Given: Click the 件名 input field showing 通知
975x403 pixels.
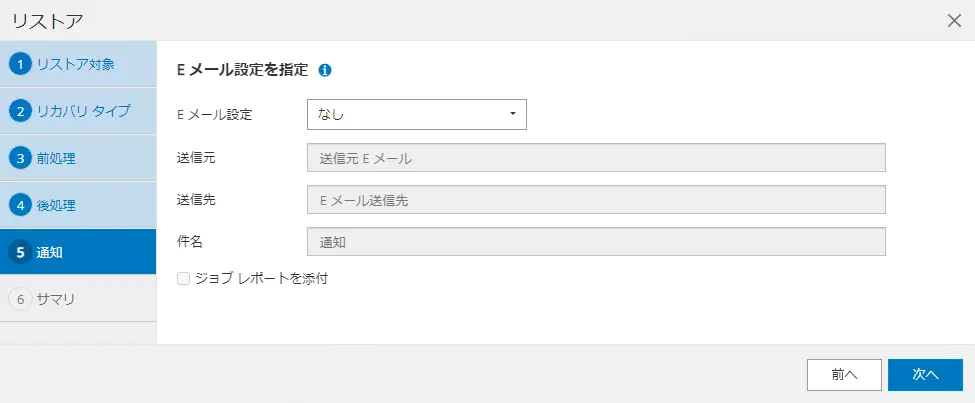Looking at the screenshot, I should click(x=596, y=242).
